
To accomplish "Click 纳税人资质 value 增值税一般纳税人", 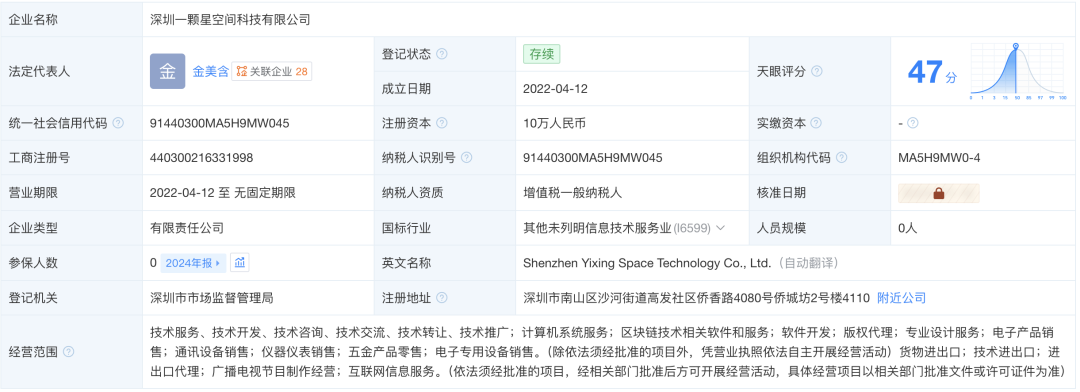I will 573,193.
